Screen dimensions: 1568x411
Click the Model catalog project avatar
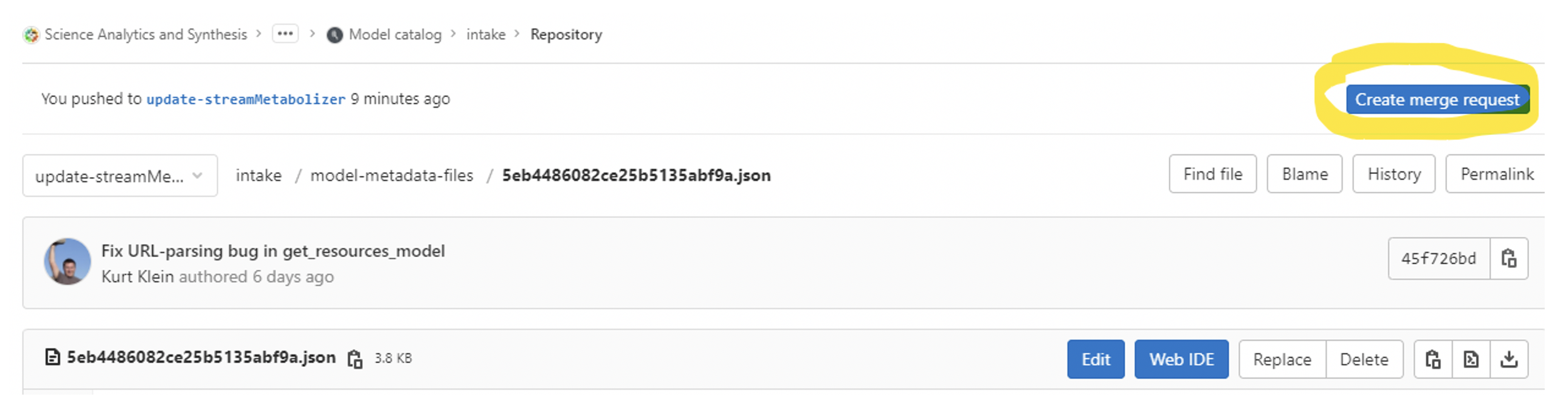(334, 35)
